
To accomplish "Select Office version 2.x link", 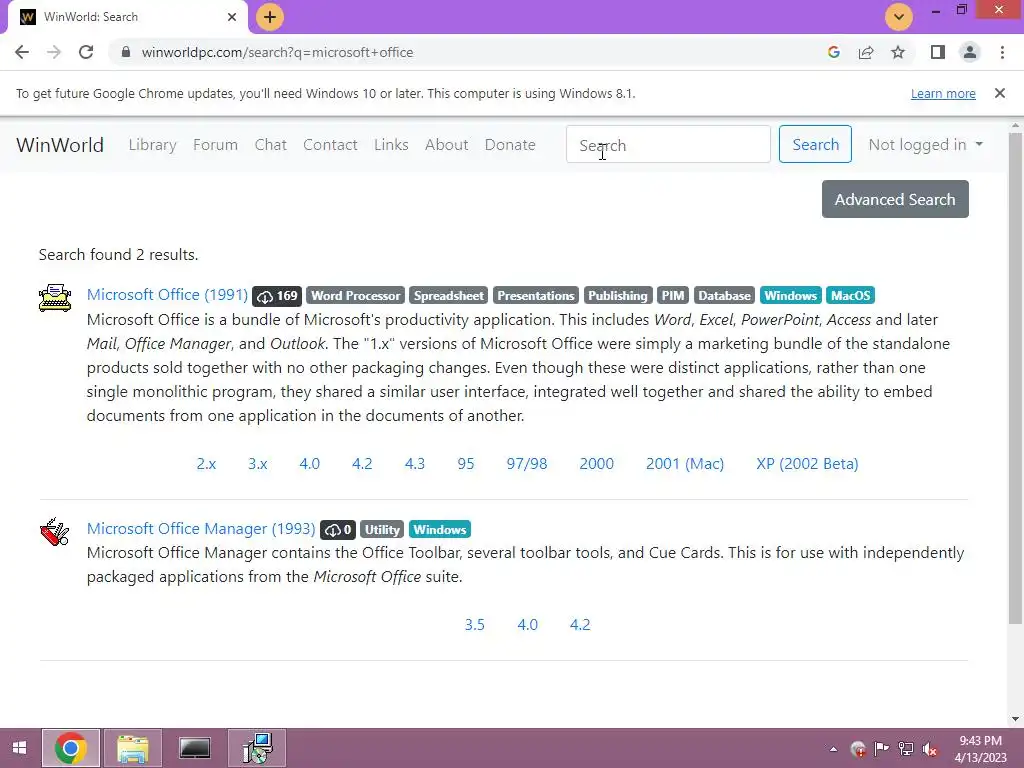I will pos(206,464).
